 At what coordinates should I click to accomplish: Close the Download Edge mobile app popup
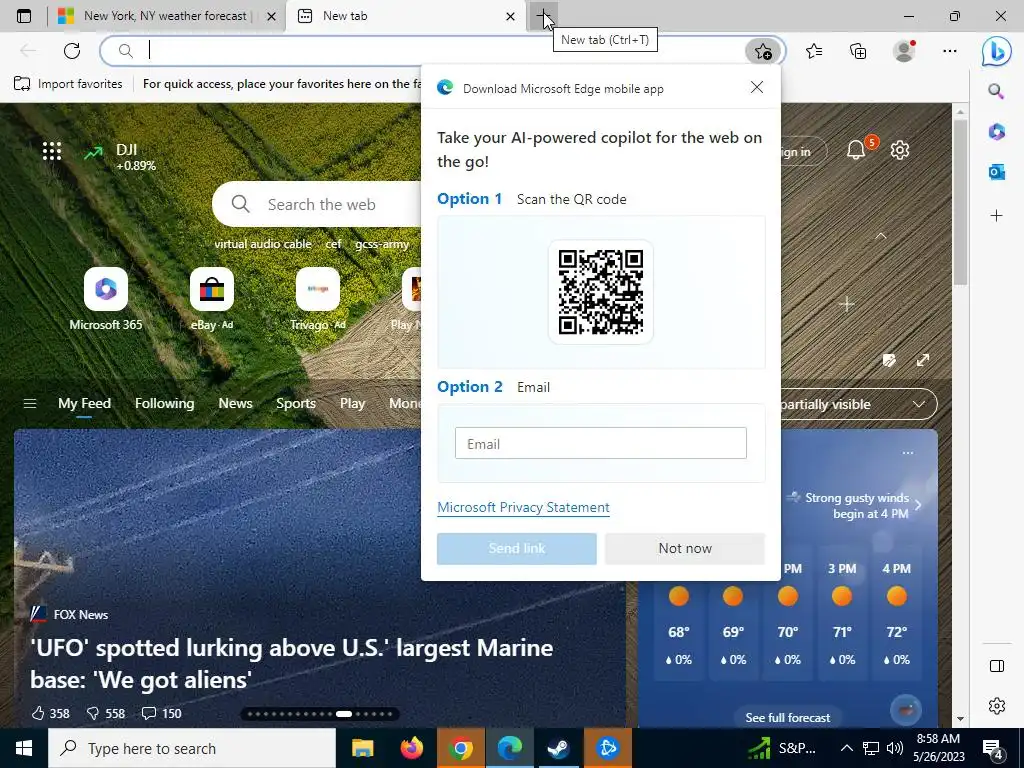[757, 88]
